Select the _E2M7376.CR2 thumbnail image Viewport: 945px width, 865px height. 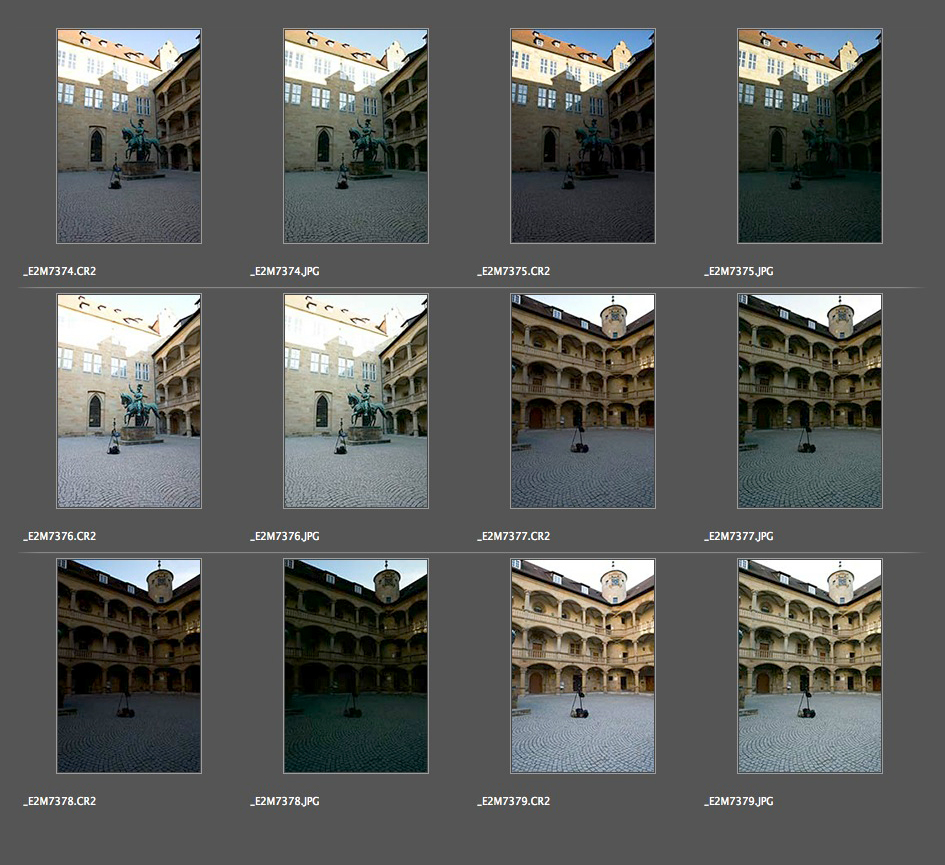129,401
